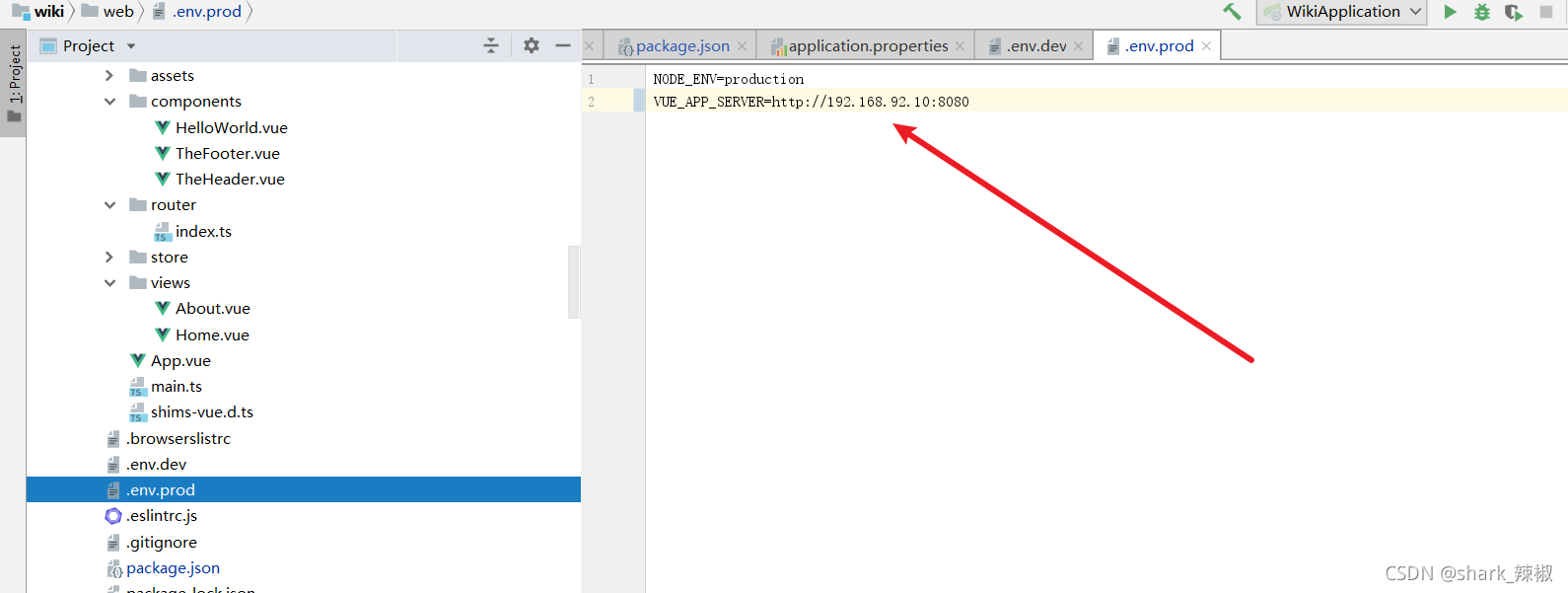The image size is (1568, 593).
Task: Open Project panel settings gear
Action: point(531,45)
